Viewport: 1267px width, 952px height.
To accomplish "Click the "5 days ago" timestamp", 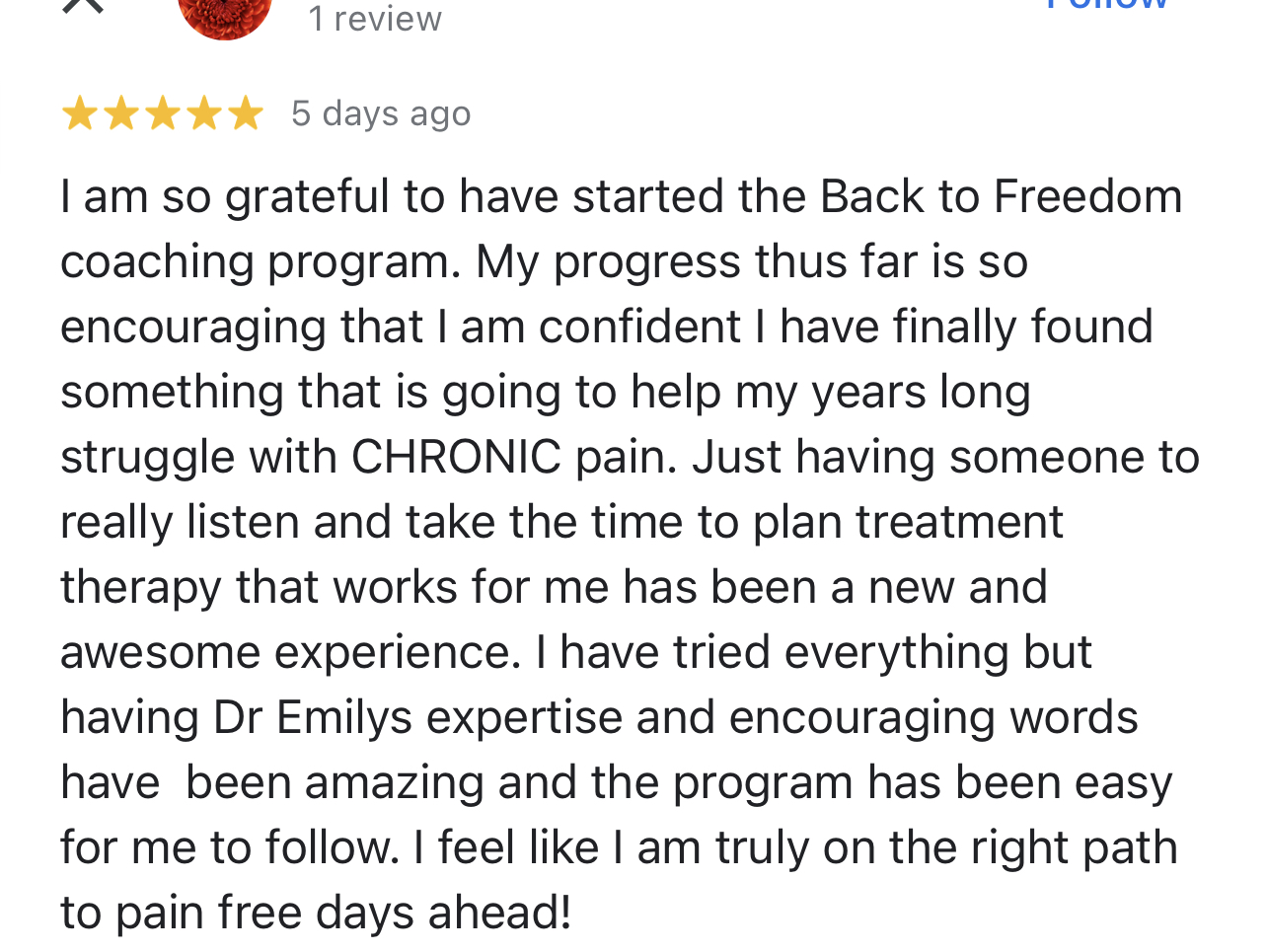I will tap(381, 114).
